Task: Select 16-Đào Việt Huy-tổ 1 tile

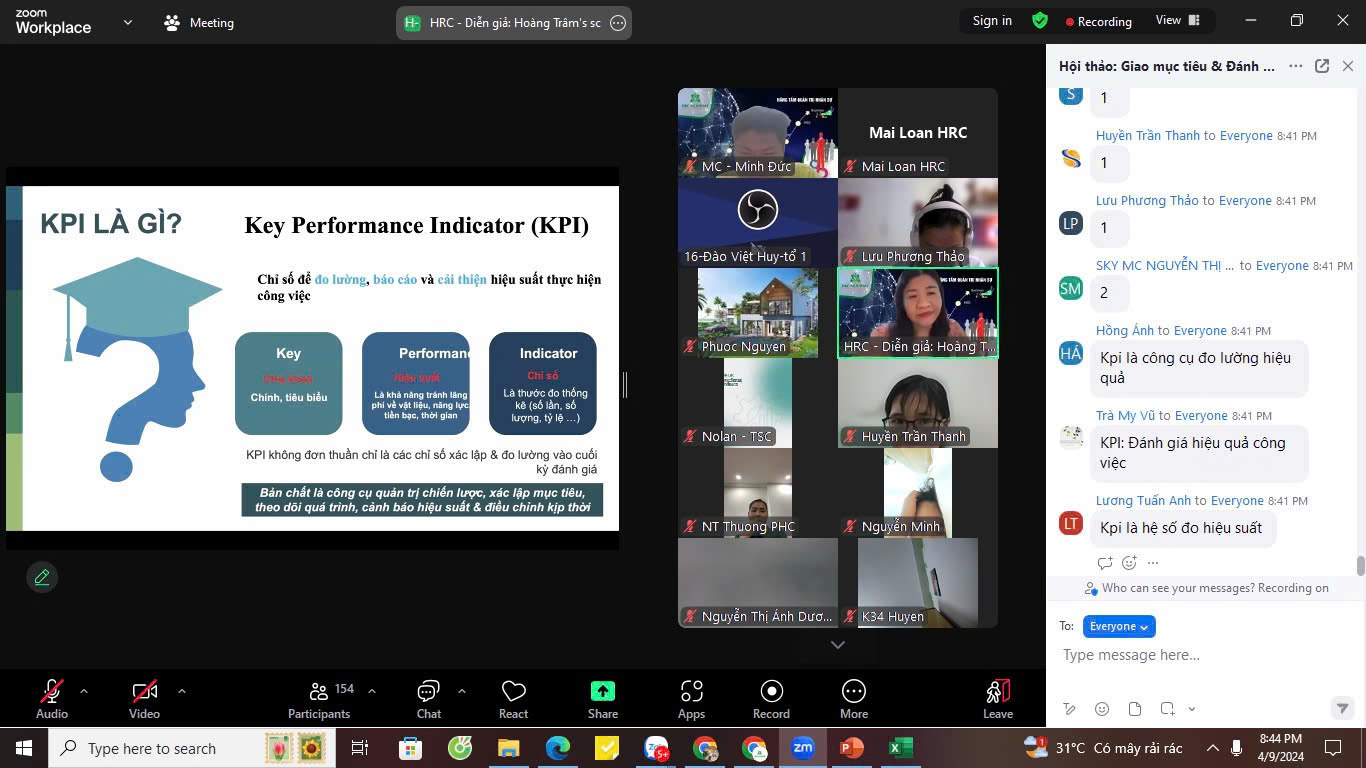Action: point(758,223)
